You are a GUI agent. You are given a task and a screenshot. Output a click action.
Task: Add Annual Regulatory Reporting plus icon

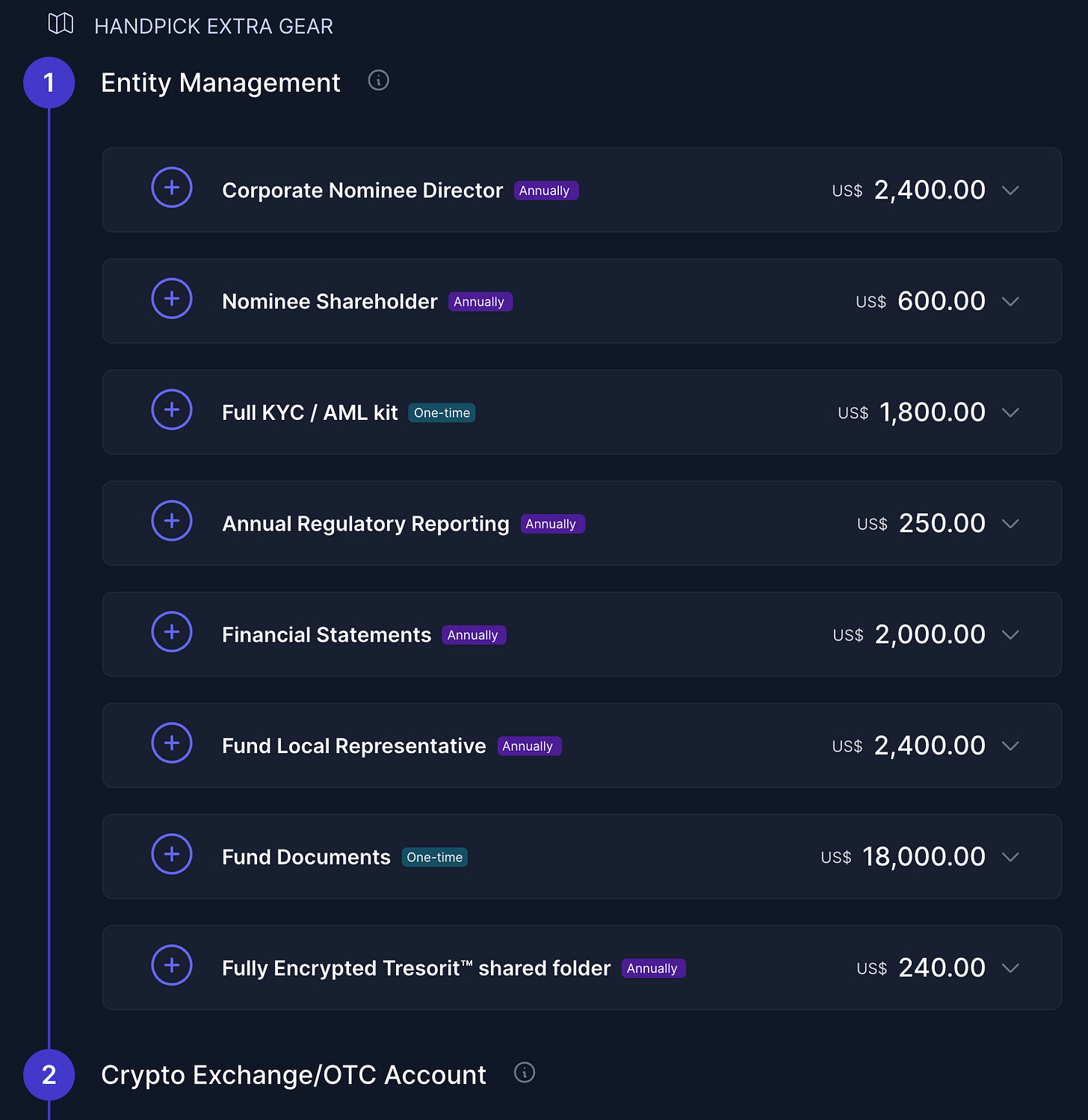[x=172, y=521]
